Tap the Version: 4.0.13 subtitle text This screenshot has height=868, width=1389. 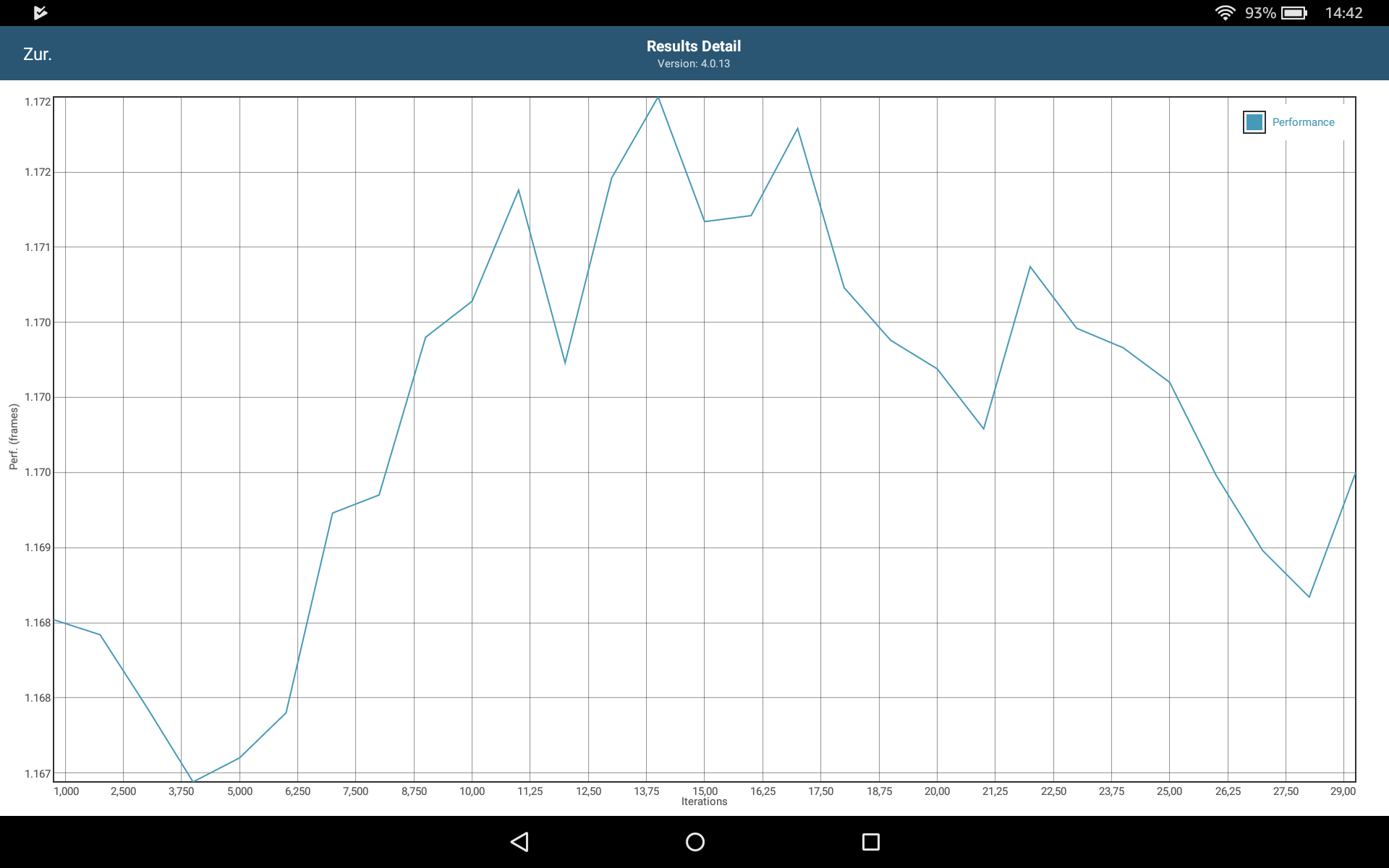point(693,64)
